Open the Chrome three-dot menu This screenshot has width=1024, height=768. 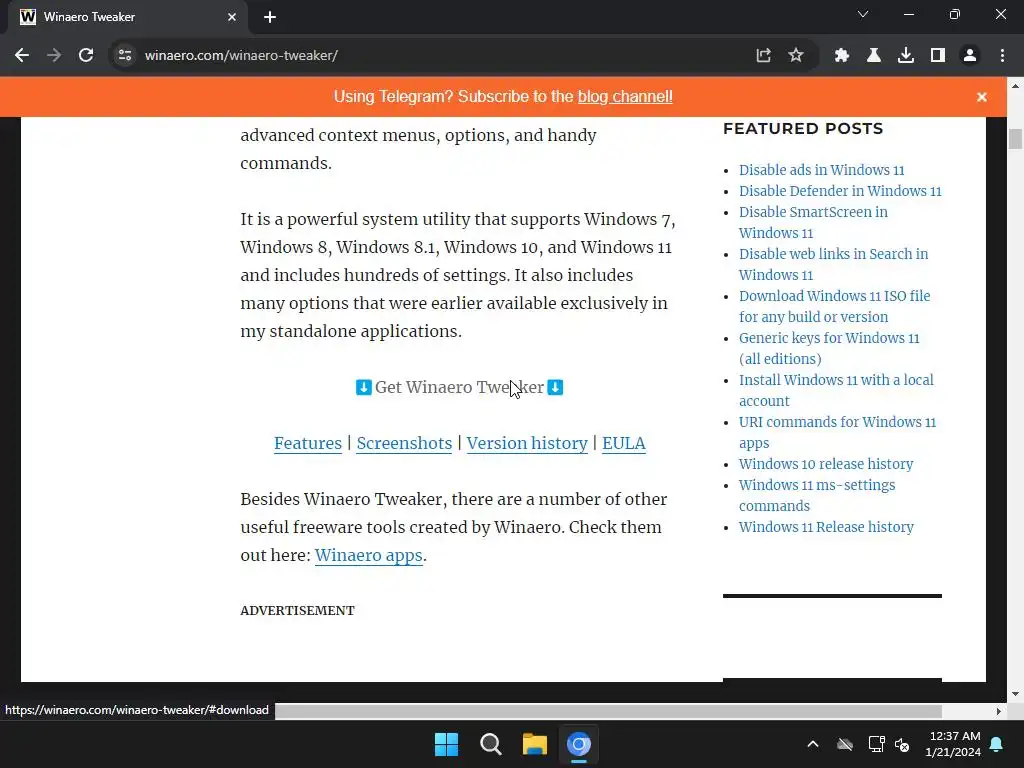click(x=1002, y=56)
